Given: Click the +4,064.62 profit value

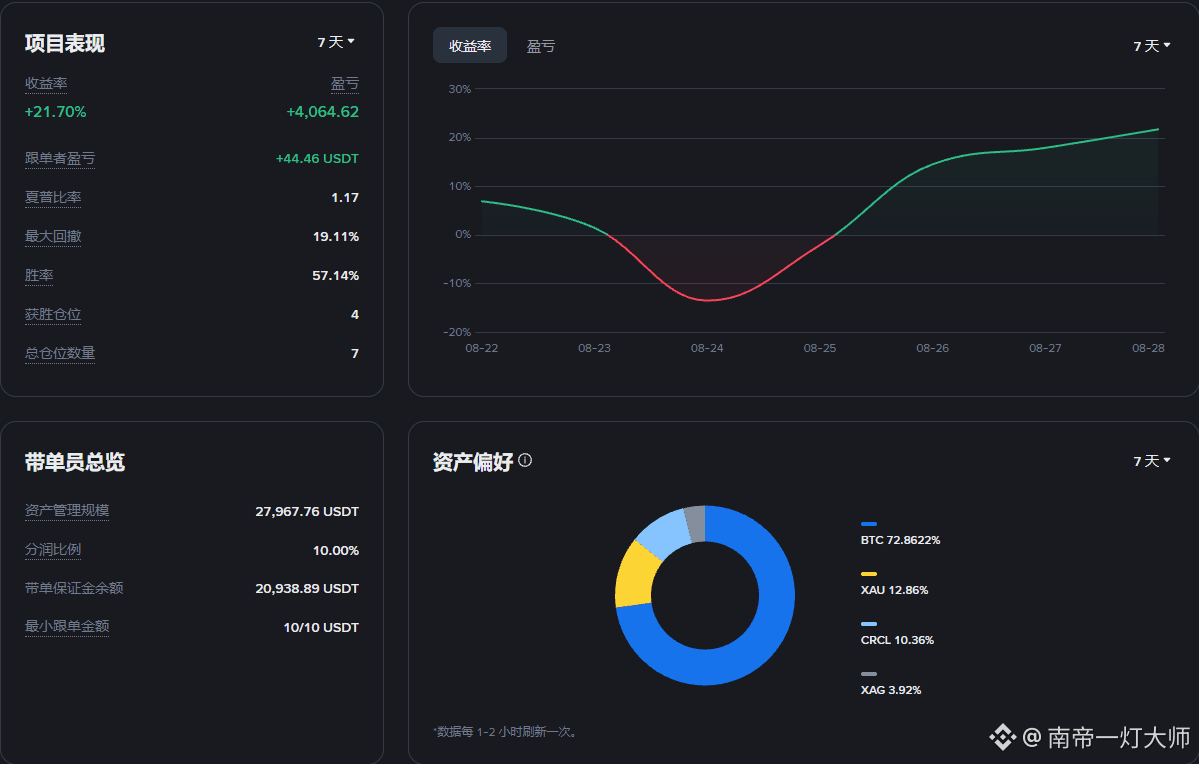Looking at the screenshot, I should [323, 112].
